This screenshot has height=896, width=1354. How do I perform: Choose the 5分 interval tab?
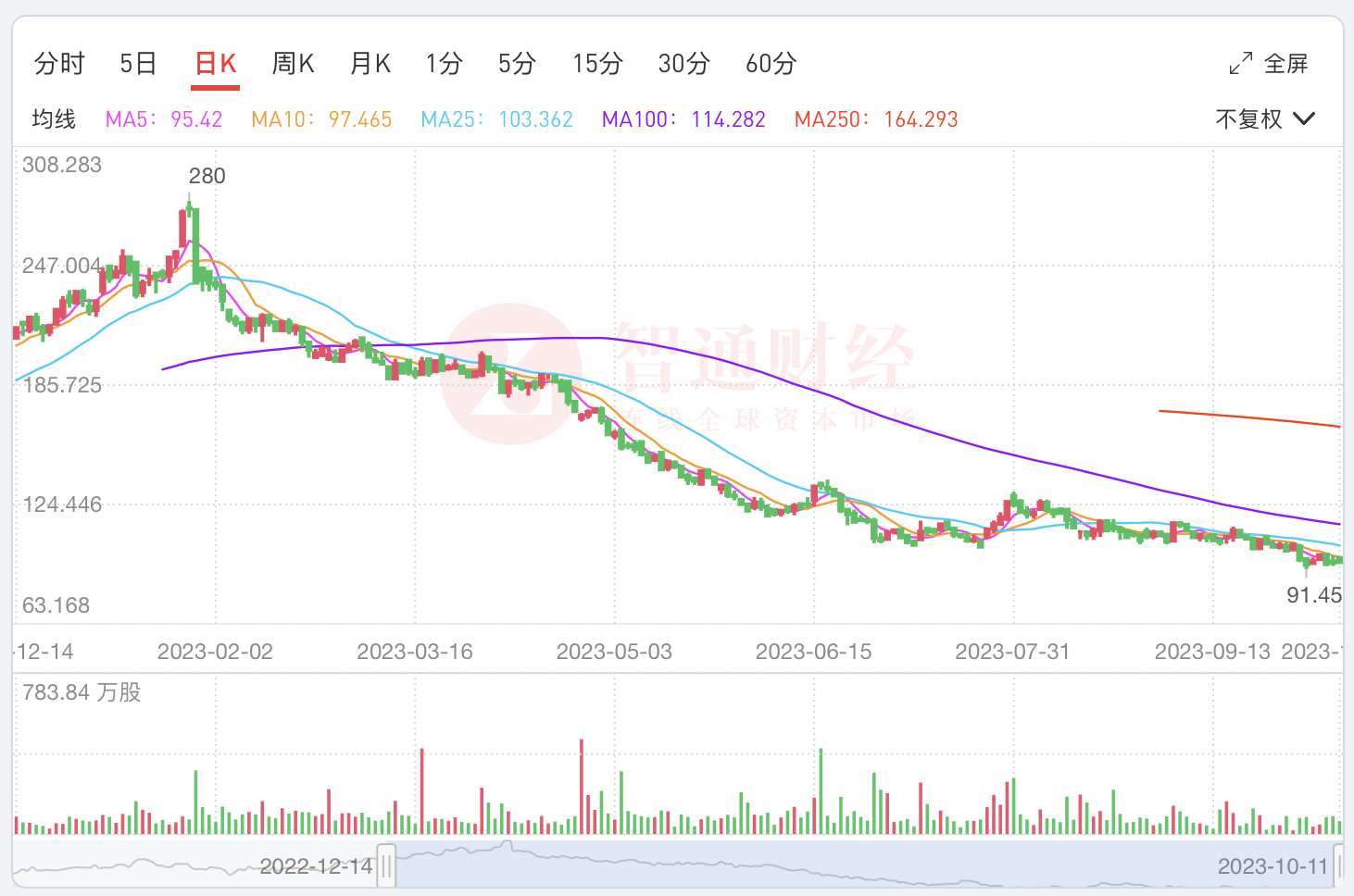[517, 64]
